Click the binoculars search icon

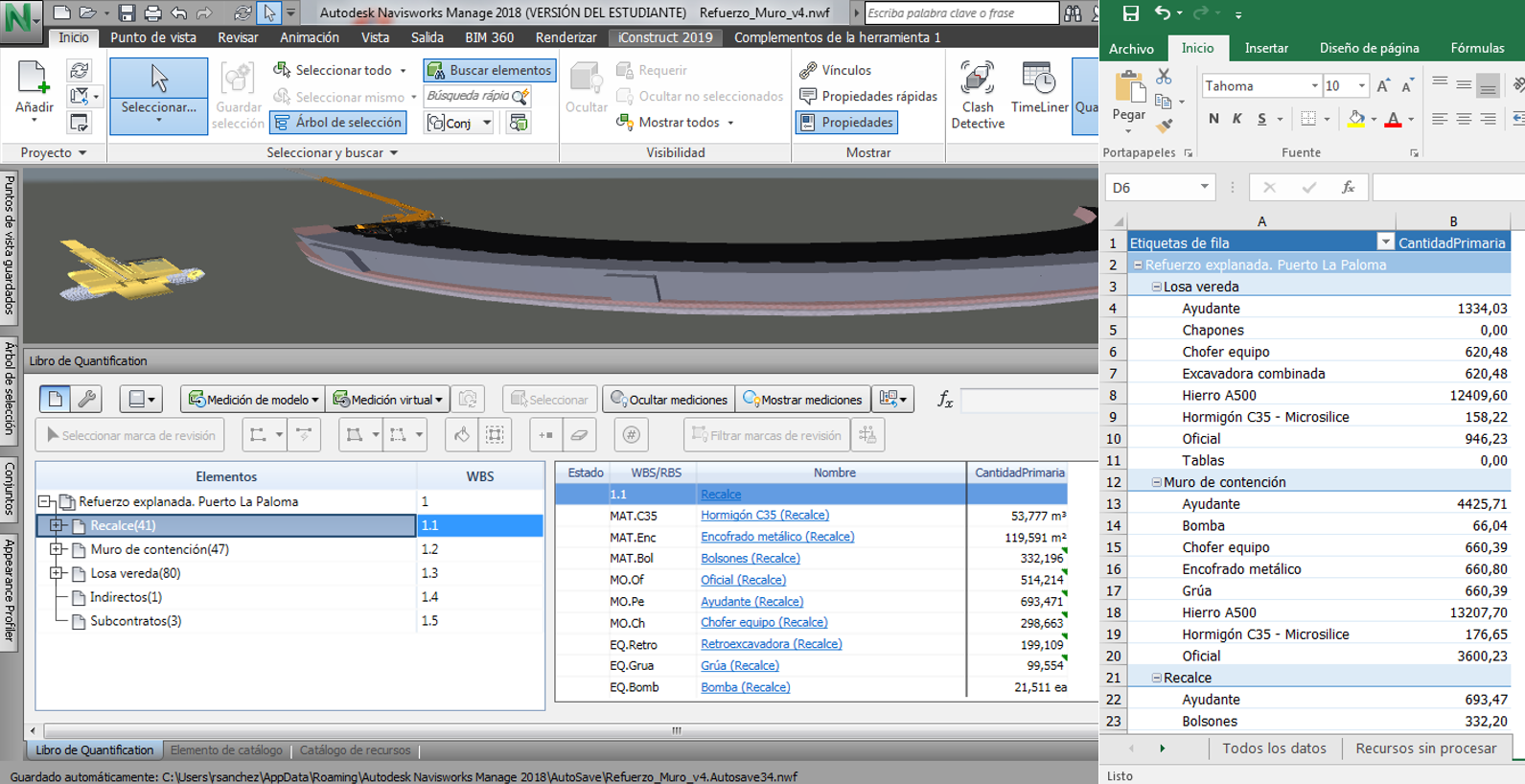[1074, 13]
